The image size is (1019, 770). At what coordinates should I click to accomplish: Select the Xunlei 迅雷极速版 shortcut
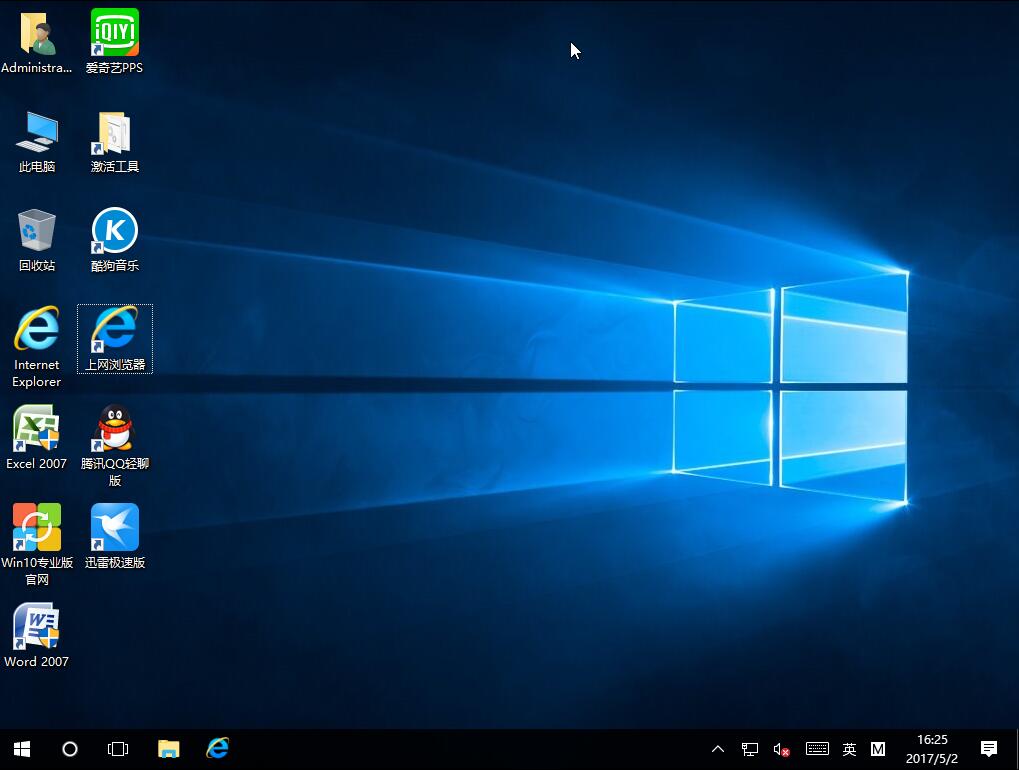click(114, 528)
